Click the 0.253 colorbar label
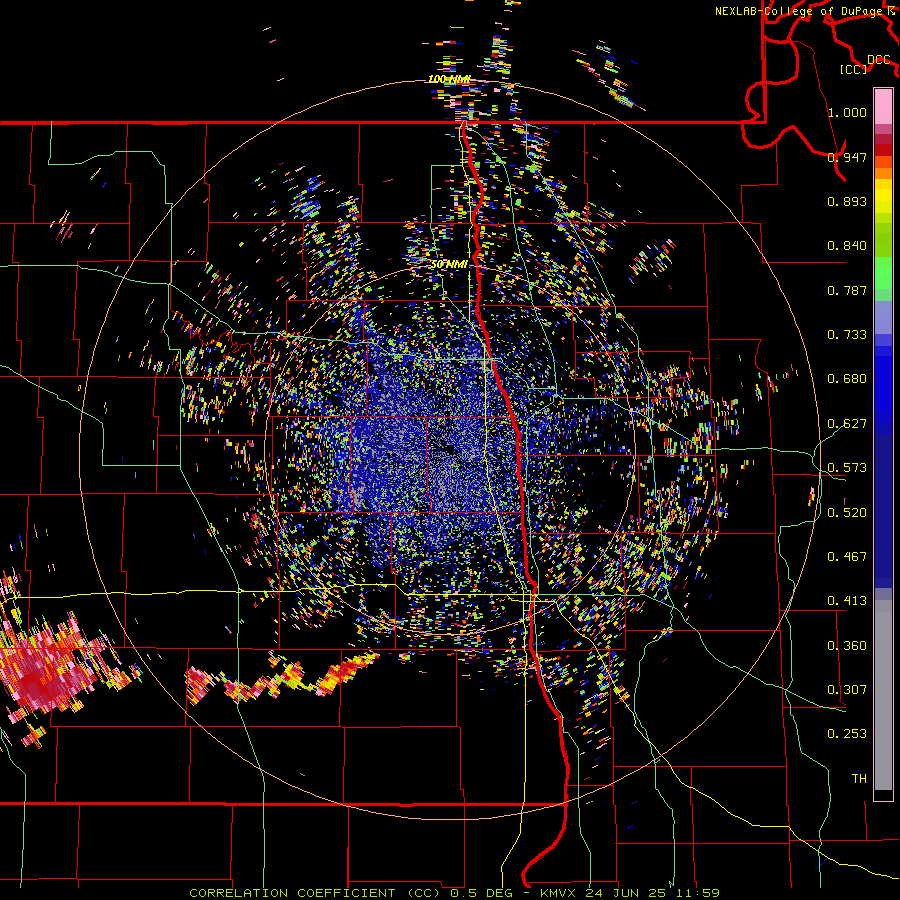 coord(847,734)
